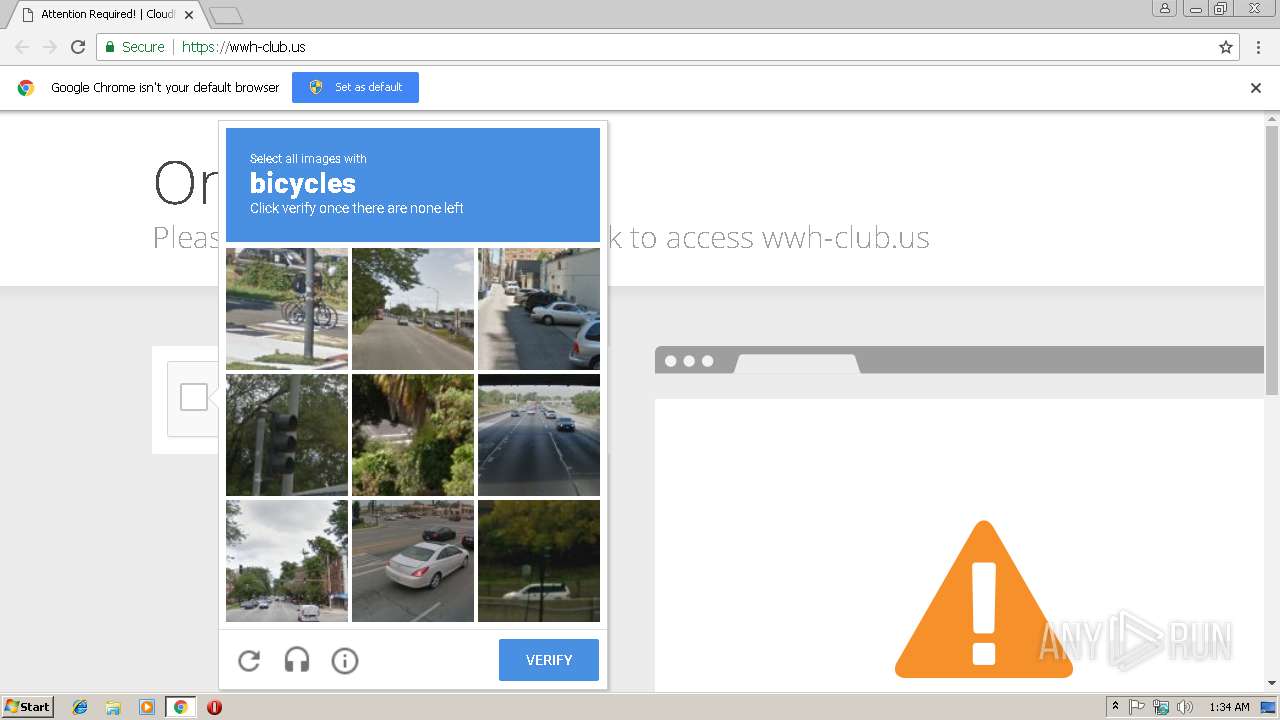This screenshot has width=1280, height=720.
Task: Open volume control tray icon
Action: [1185, 707]
